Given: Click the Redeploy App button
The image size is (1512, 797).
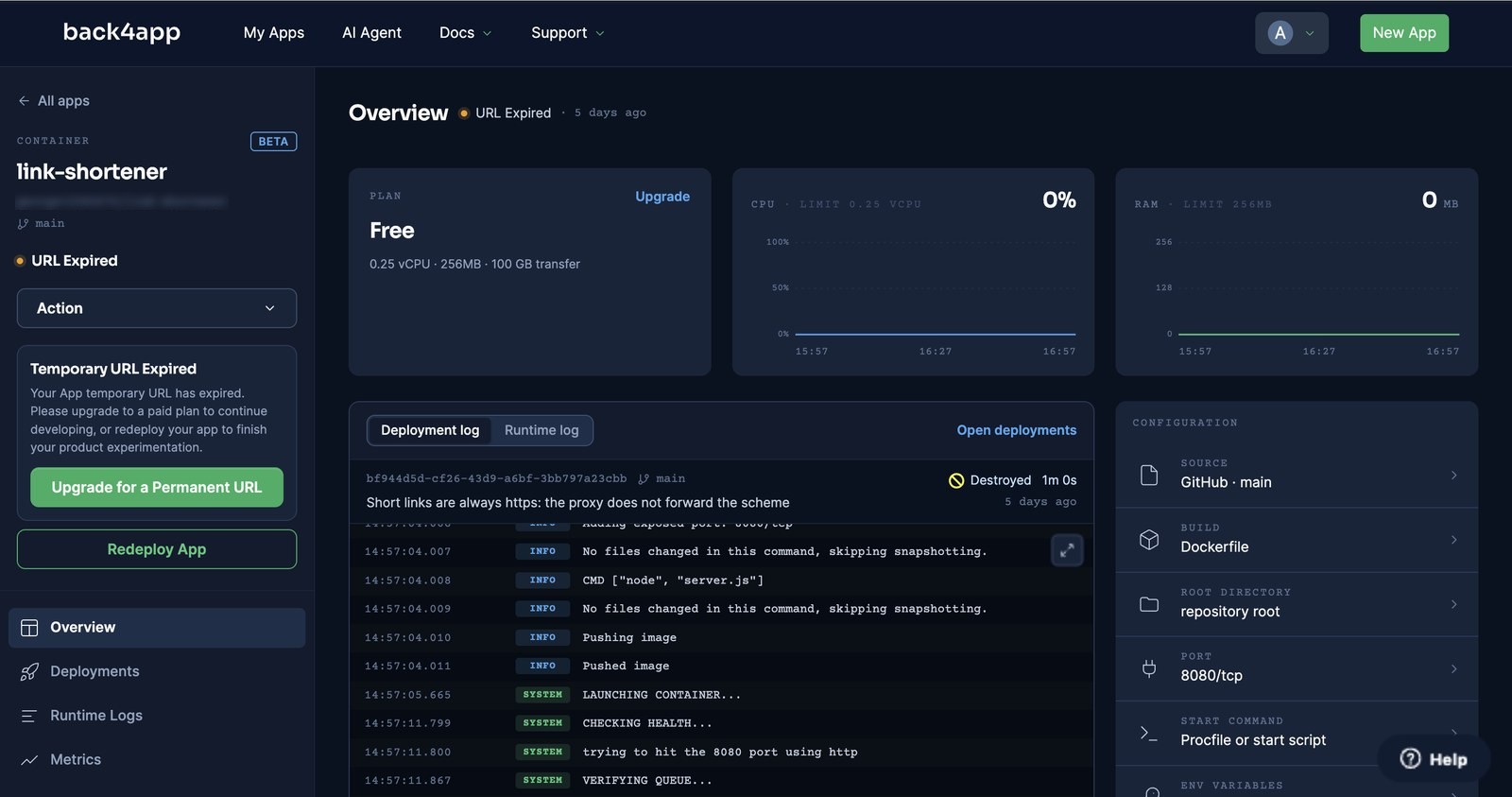Looking at the screenshot, I should (157, 549).
